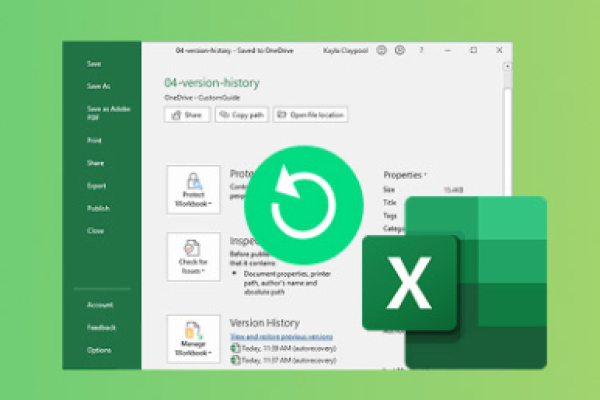Click the smiley feedback icon in title bar
This screenshot has width=600, height=400.
[382, 50]
